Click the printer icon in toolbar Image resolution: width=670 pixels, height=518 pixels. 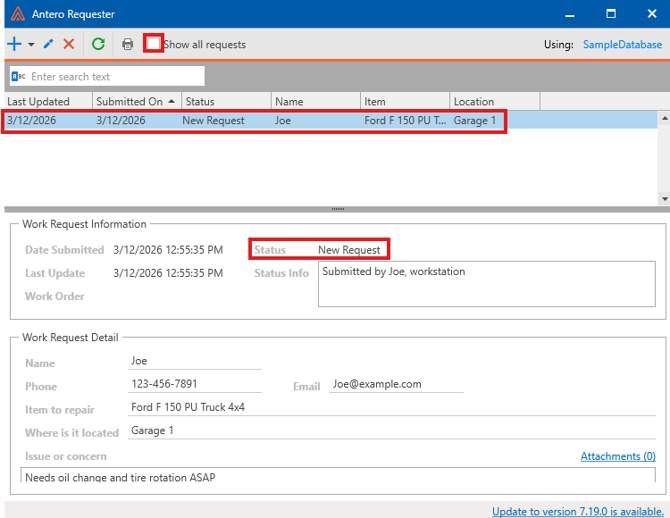pos(127,44)
